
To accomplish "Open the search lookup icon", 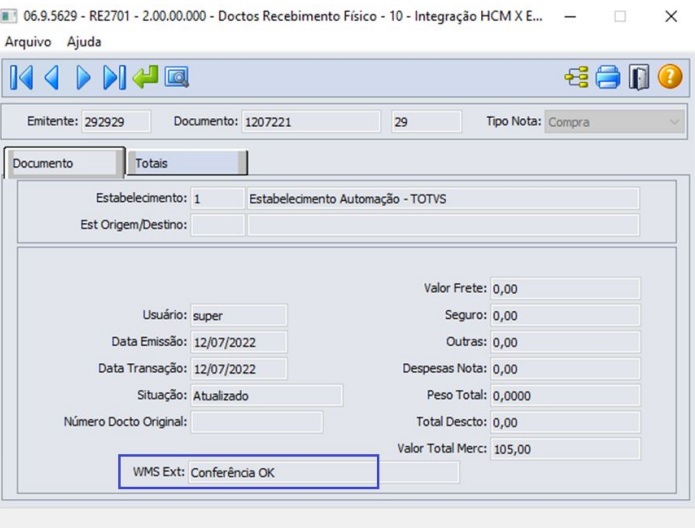I will 177,77.
